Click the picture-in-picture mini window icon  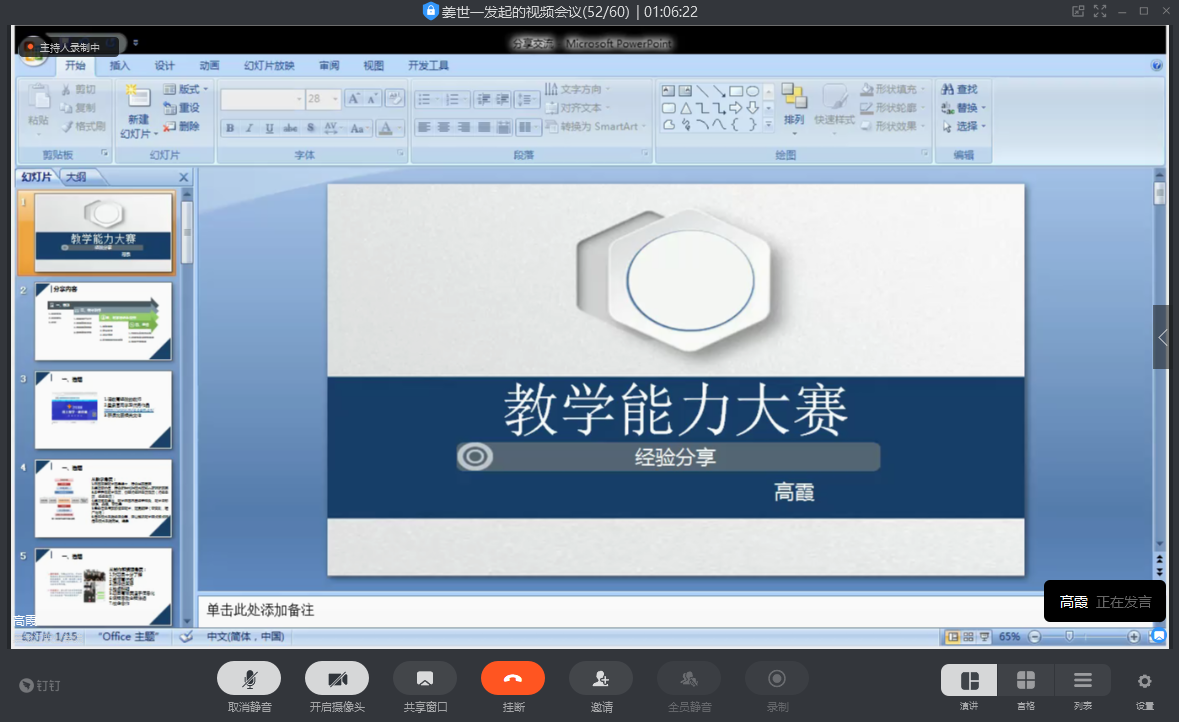pos(1078,12)
